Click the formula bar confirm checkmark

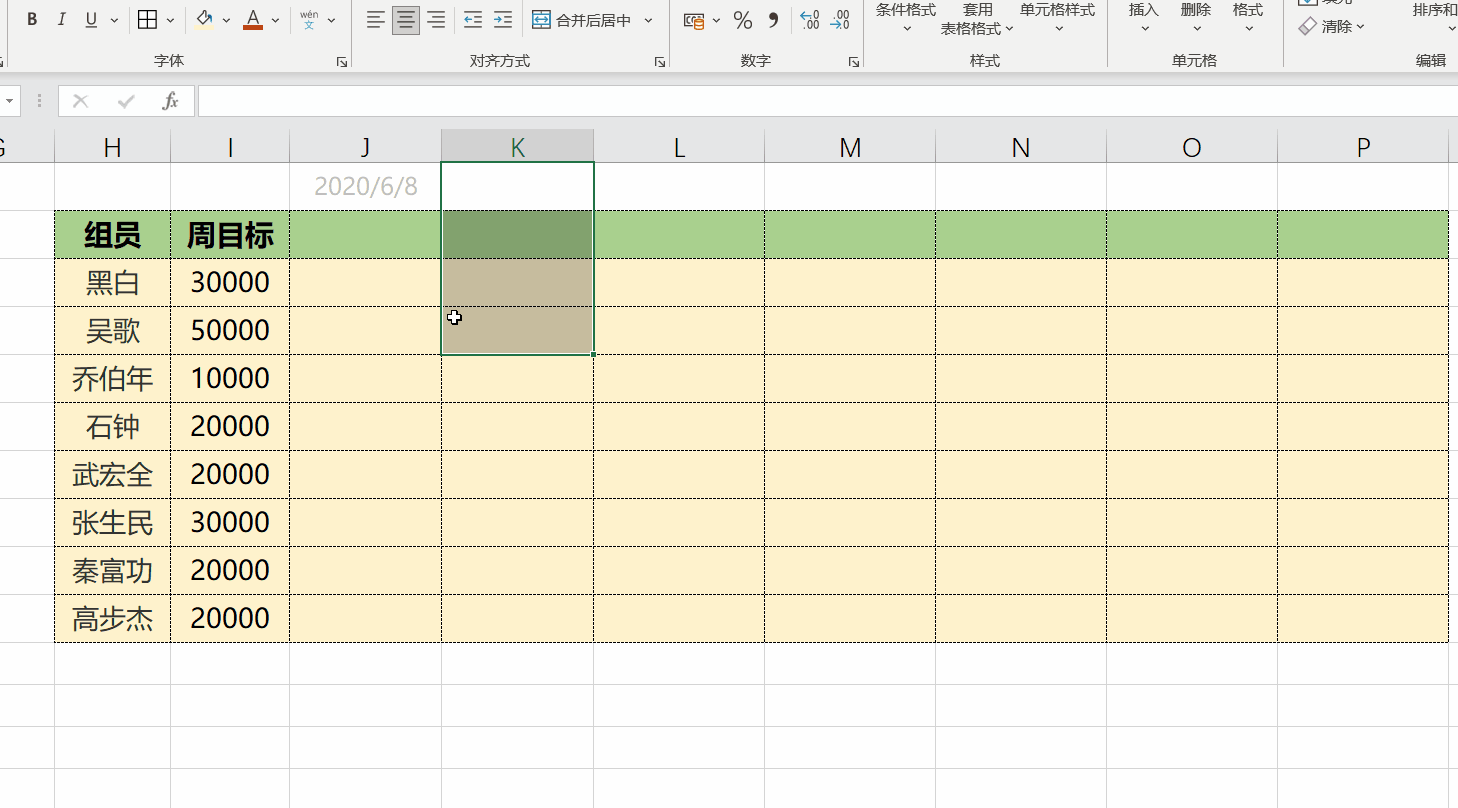(x=126, y=101)
